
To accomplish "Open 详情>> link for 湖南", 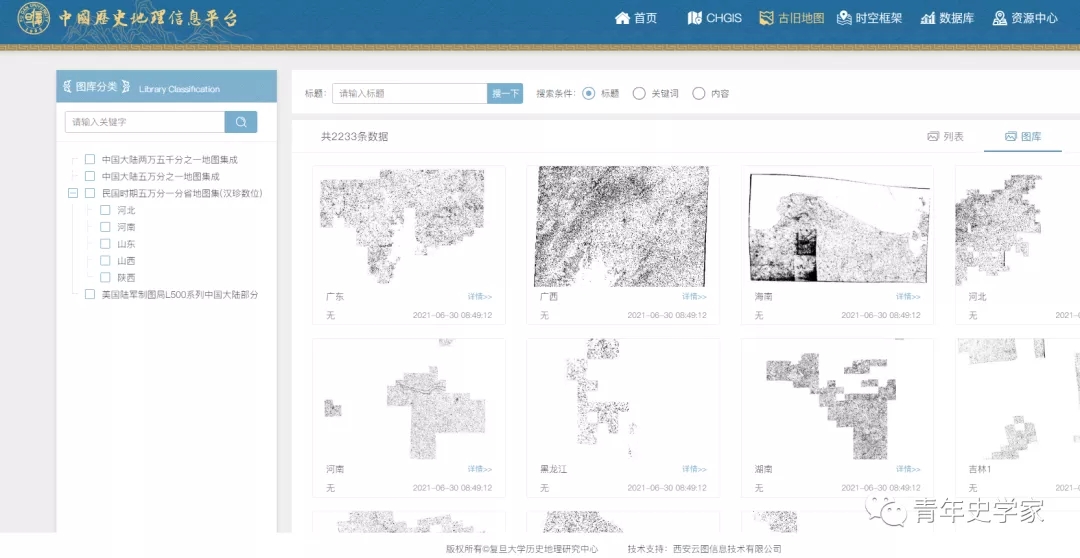I will (908, 469).
